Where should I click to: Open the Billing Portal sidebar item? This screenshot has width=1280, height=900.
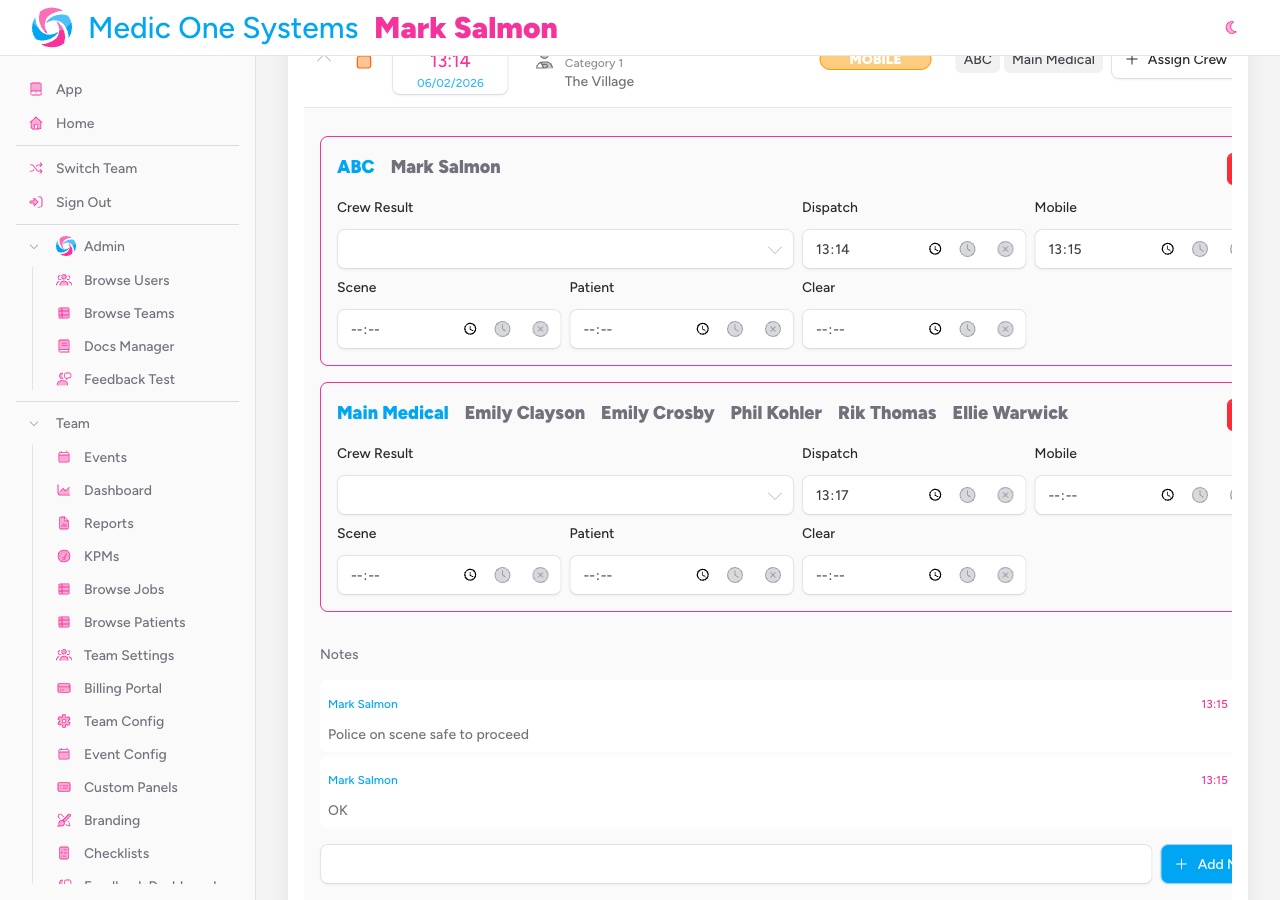click(x=122, y=688)
